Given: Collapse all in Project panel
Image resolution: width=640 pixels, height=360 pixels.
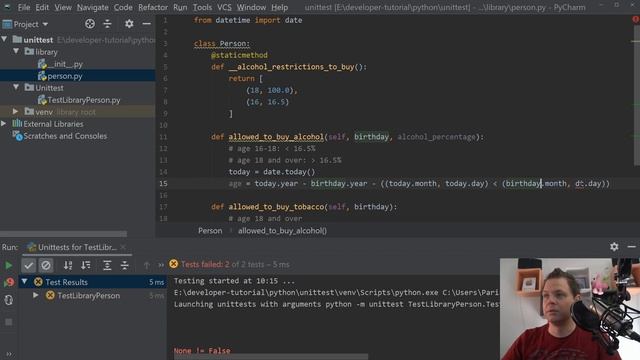Looking at the screenshot, I should [107, 24].
